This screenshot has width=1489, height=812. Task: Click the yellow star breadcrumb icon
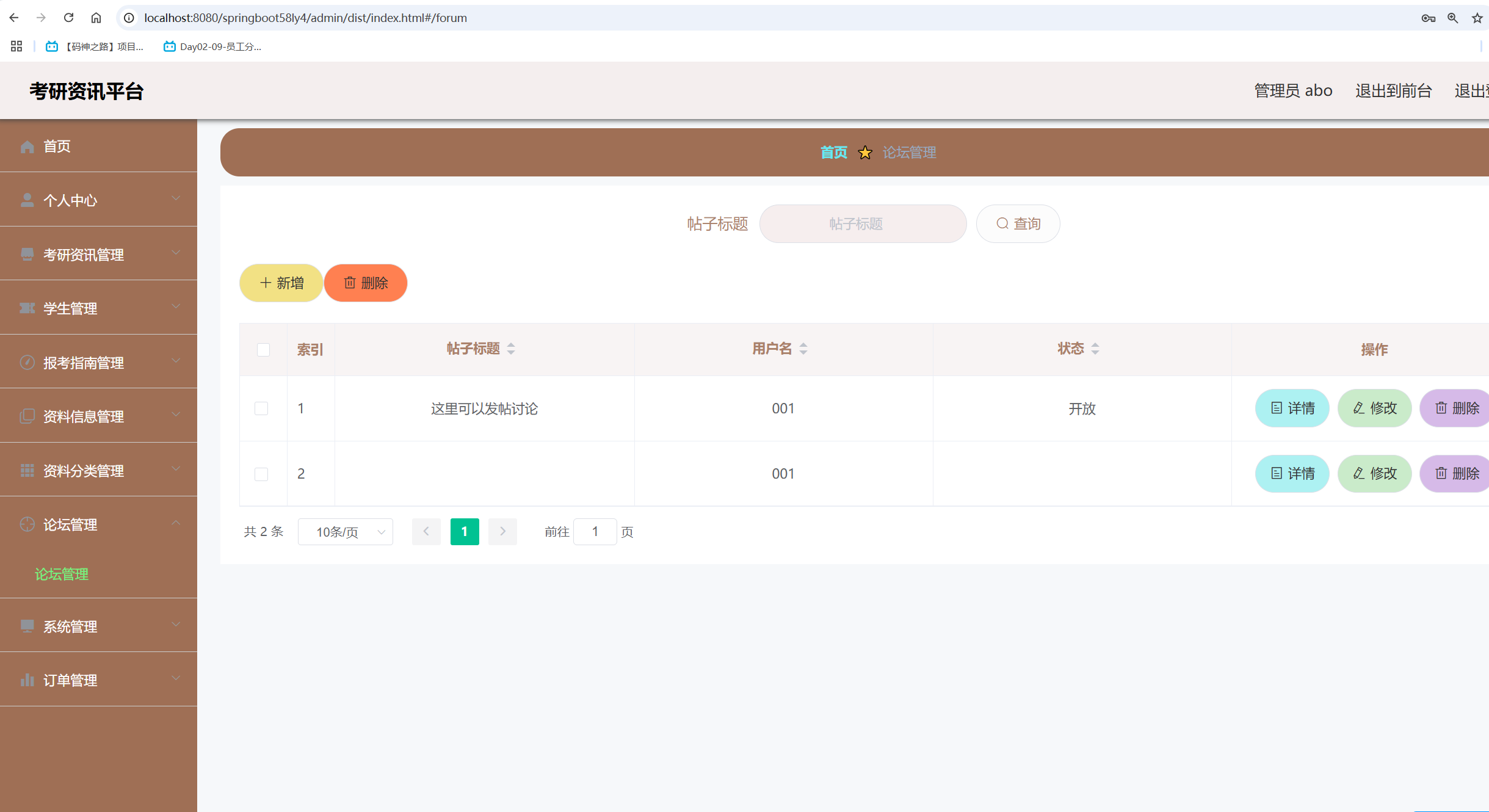click(x=864, y=153)
